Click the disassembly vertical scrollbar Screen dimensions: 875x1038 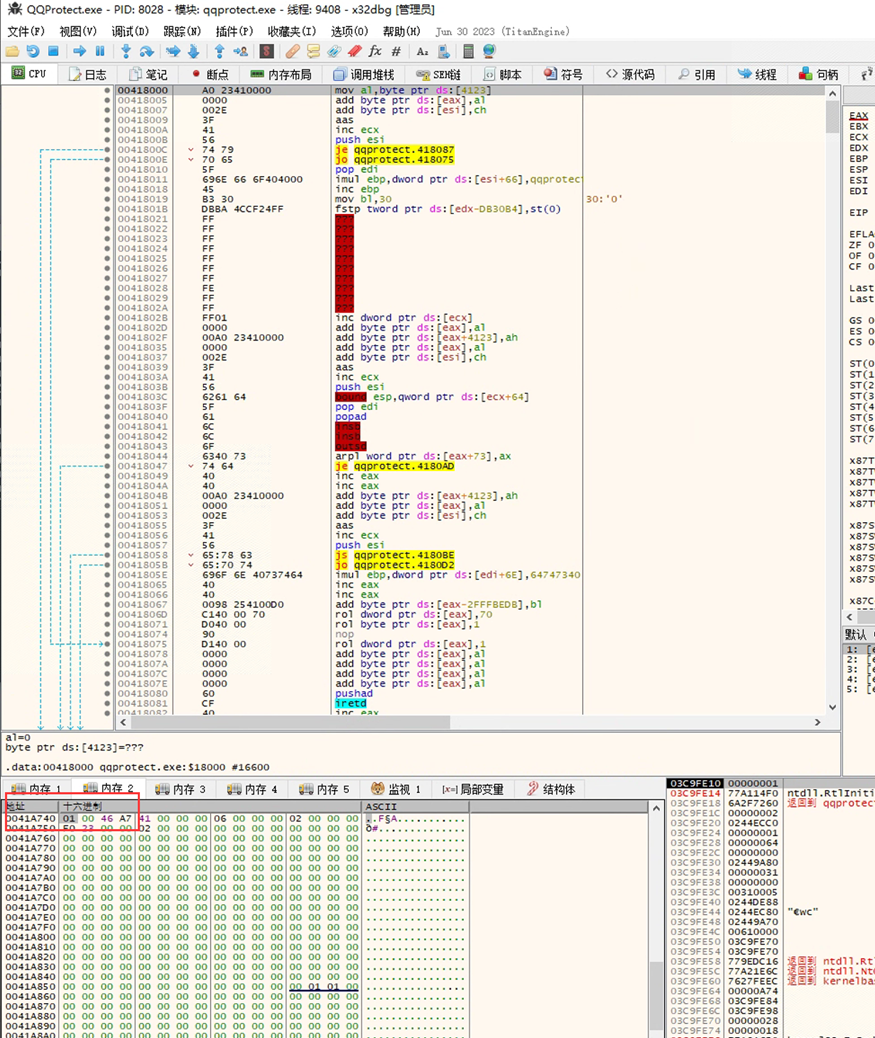pyautogui.click(x=833, y=400)
